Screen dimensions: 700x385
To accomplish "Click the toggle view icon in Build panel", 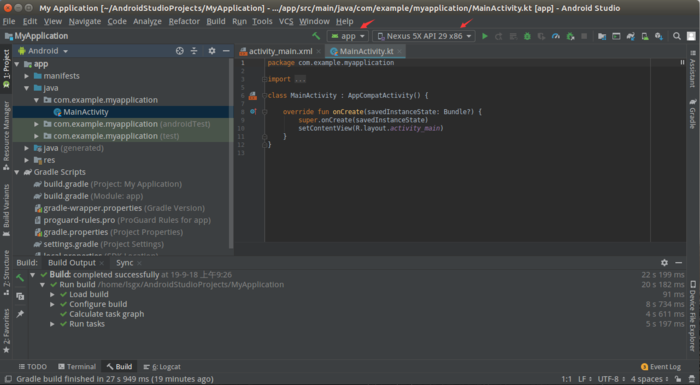I will [20, 296].
